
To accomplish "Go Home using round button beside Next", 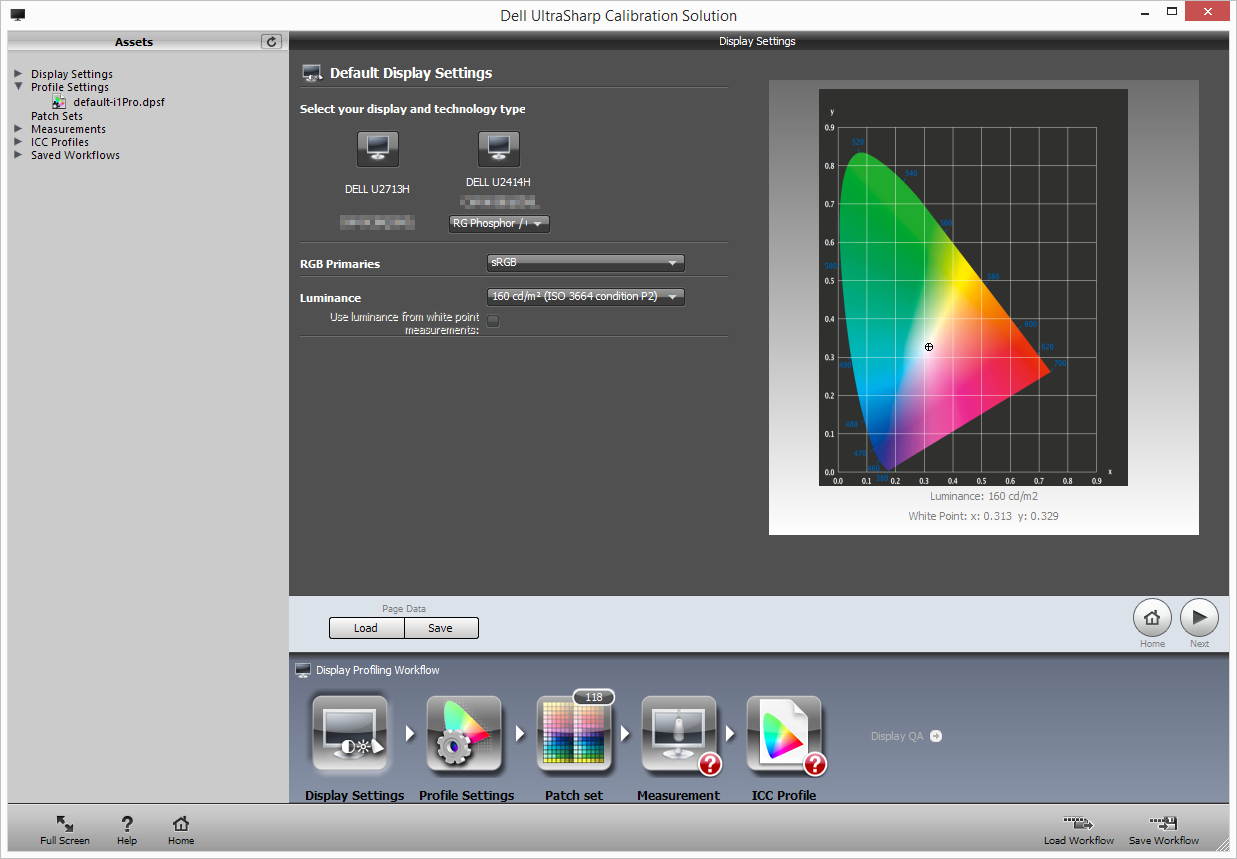I will pos(1152,618).
